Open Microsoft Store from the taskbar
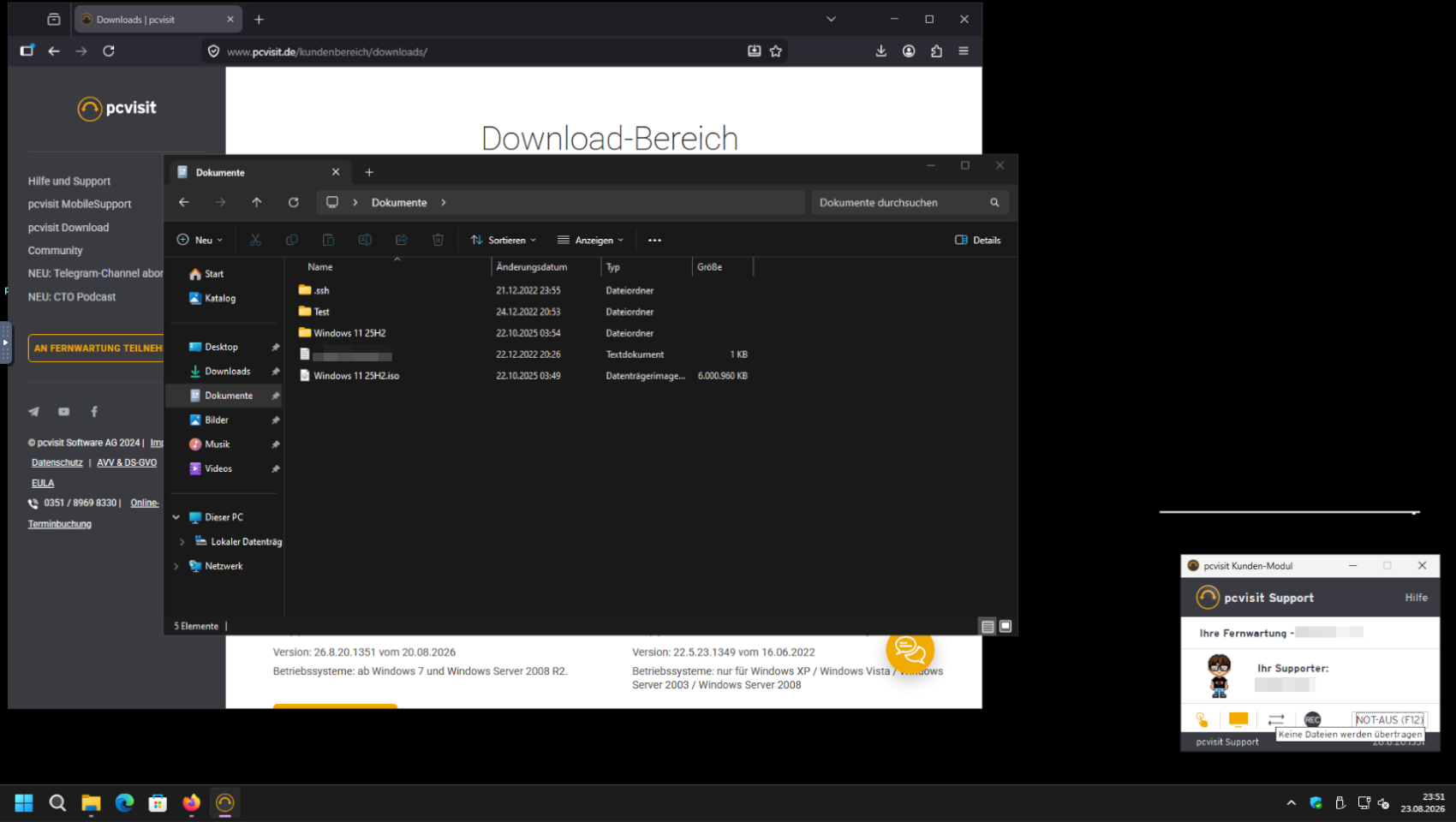 158,803
